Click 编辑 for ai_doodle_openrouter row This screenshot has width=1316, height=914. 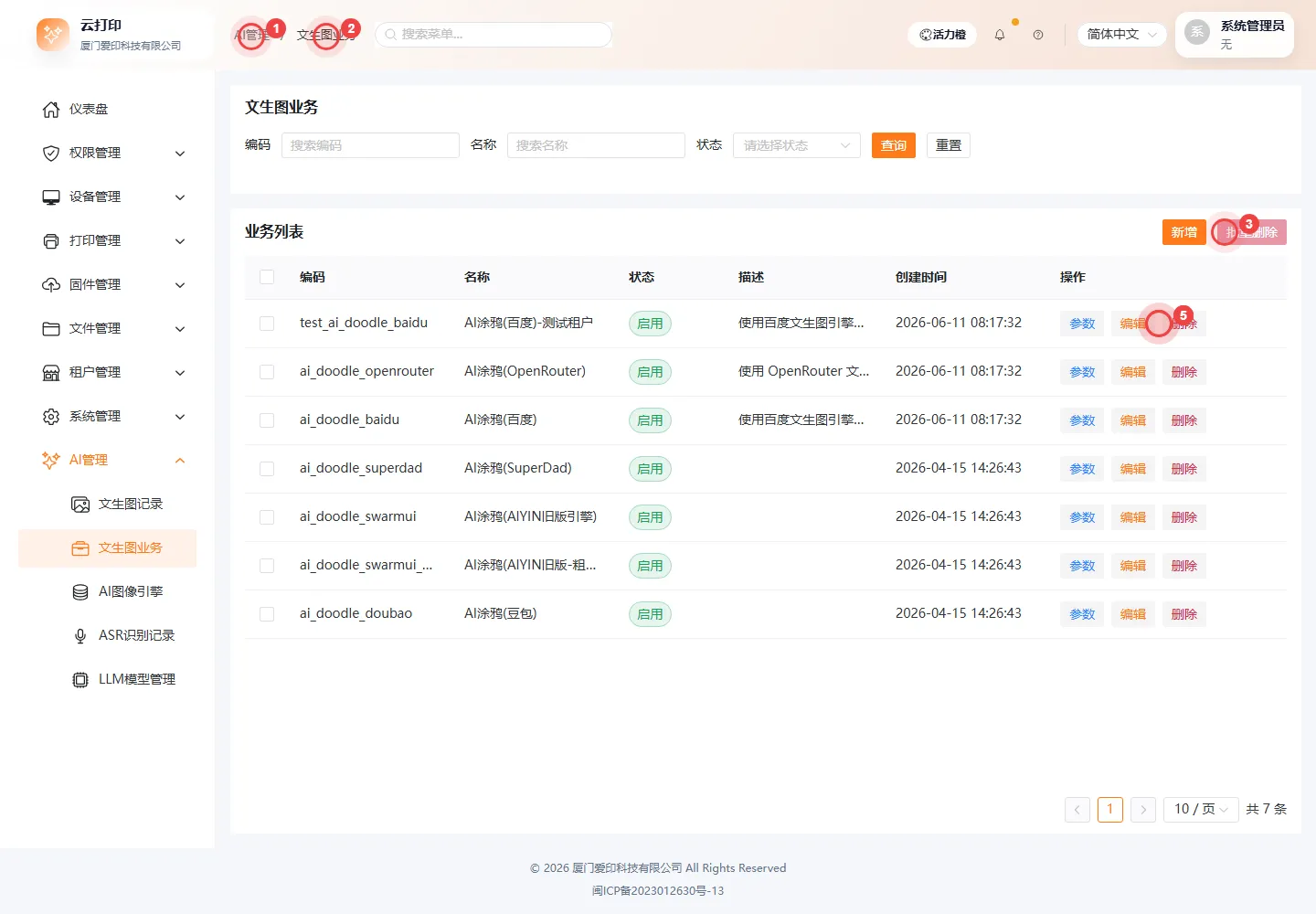click(x=1133, y=372)
